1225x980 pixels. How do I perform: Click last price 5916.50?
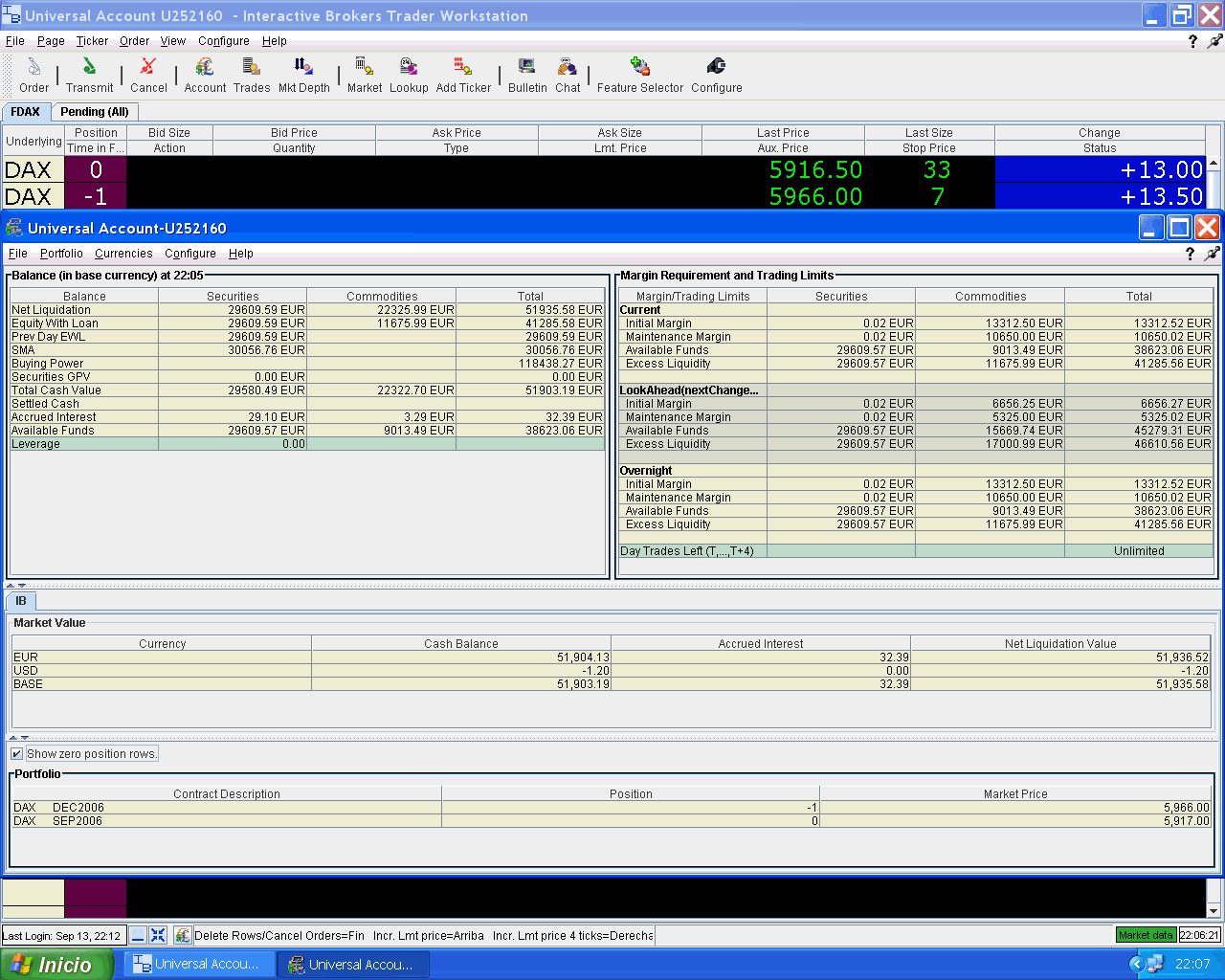816,169
